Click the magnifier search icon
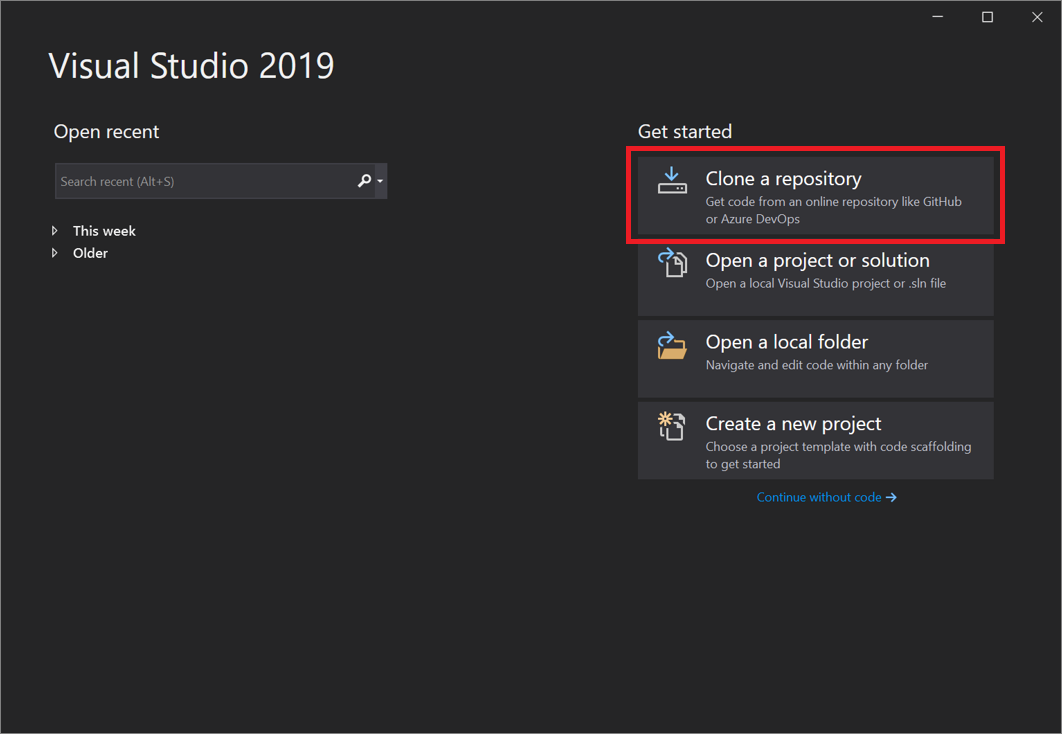The image size is (1062, 734). 364,181
